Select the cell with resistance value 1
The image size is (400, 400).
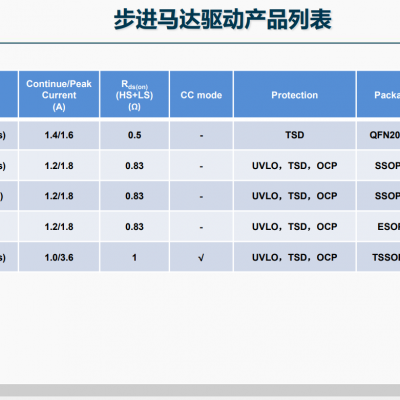[x=135, y=257]
